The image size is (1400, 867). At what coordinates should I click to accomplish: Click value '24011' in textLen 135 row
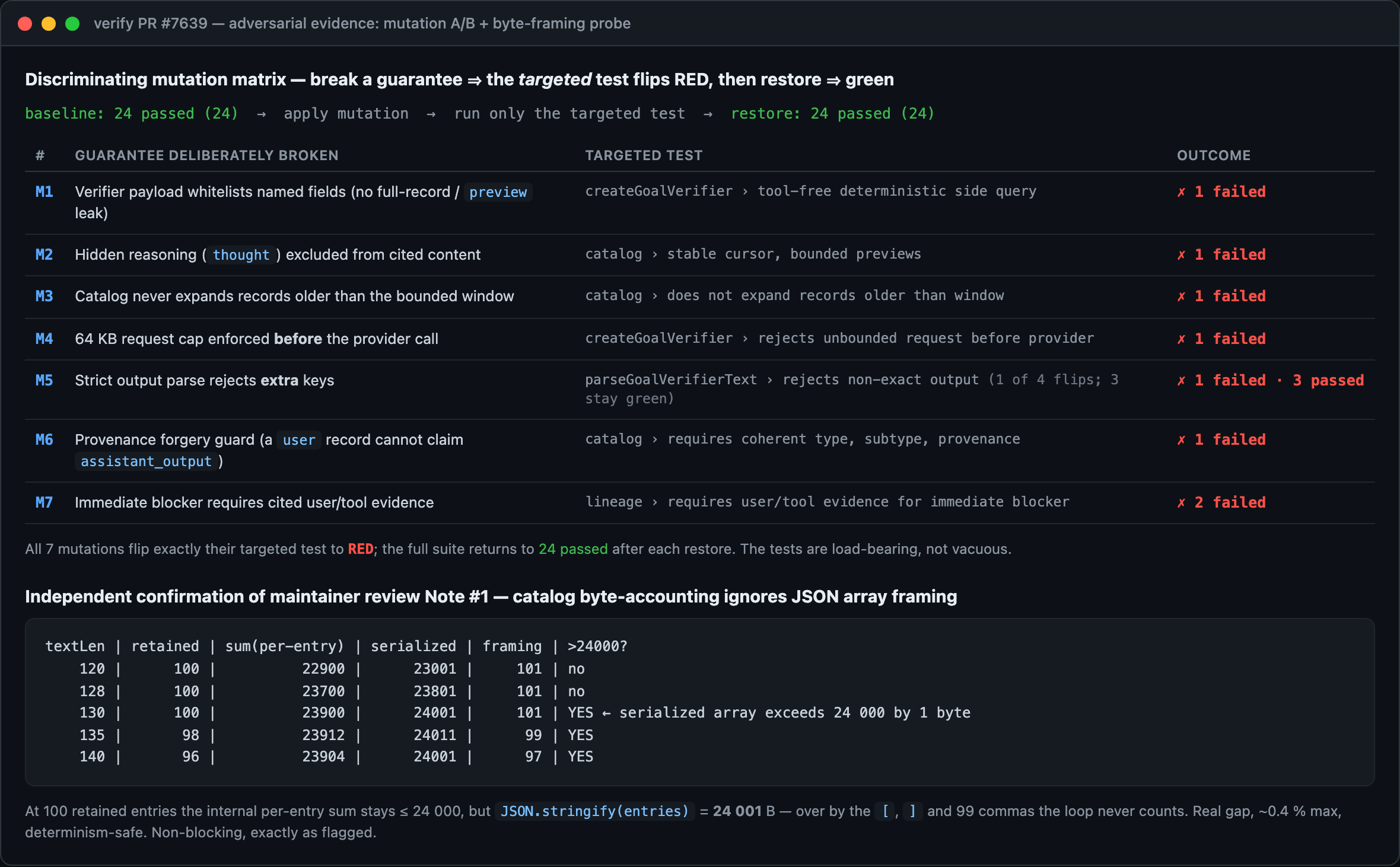pos(435,735)
